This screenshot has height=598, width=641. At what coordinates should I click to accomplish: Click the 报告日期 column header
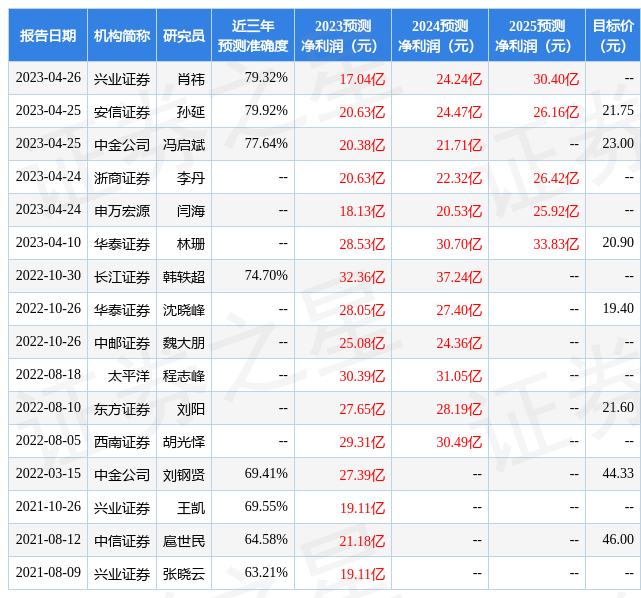pyautogui.click(x=48, y=36)
